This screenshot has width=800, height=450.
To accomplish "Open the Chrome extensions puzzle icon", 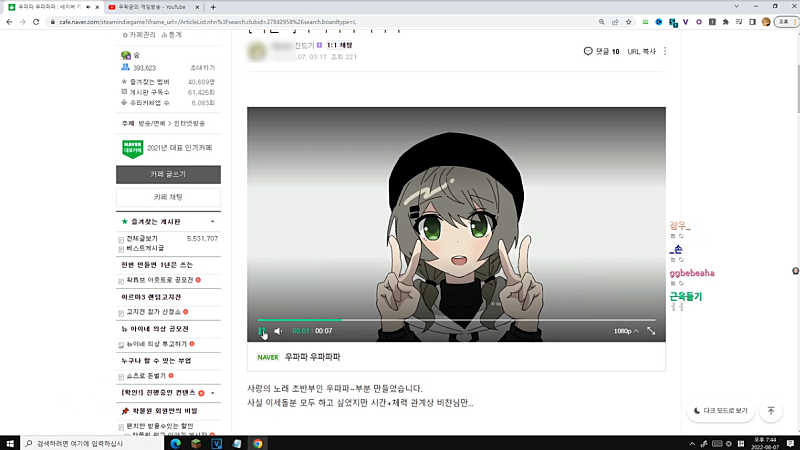I will pyautogui.click(x=726, y=22).
